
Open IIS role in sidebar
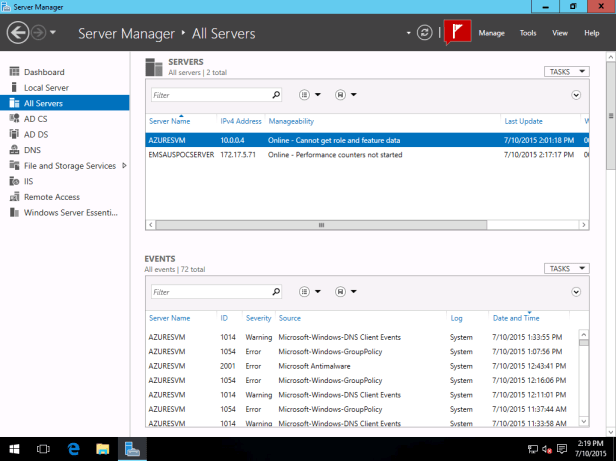[29, 181]
